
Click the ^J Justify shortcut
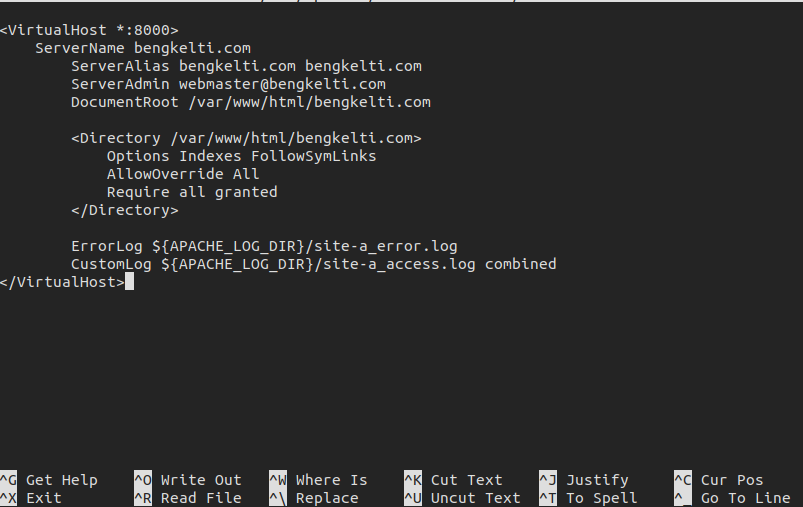[x=583, y=480]
